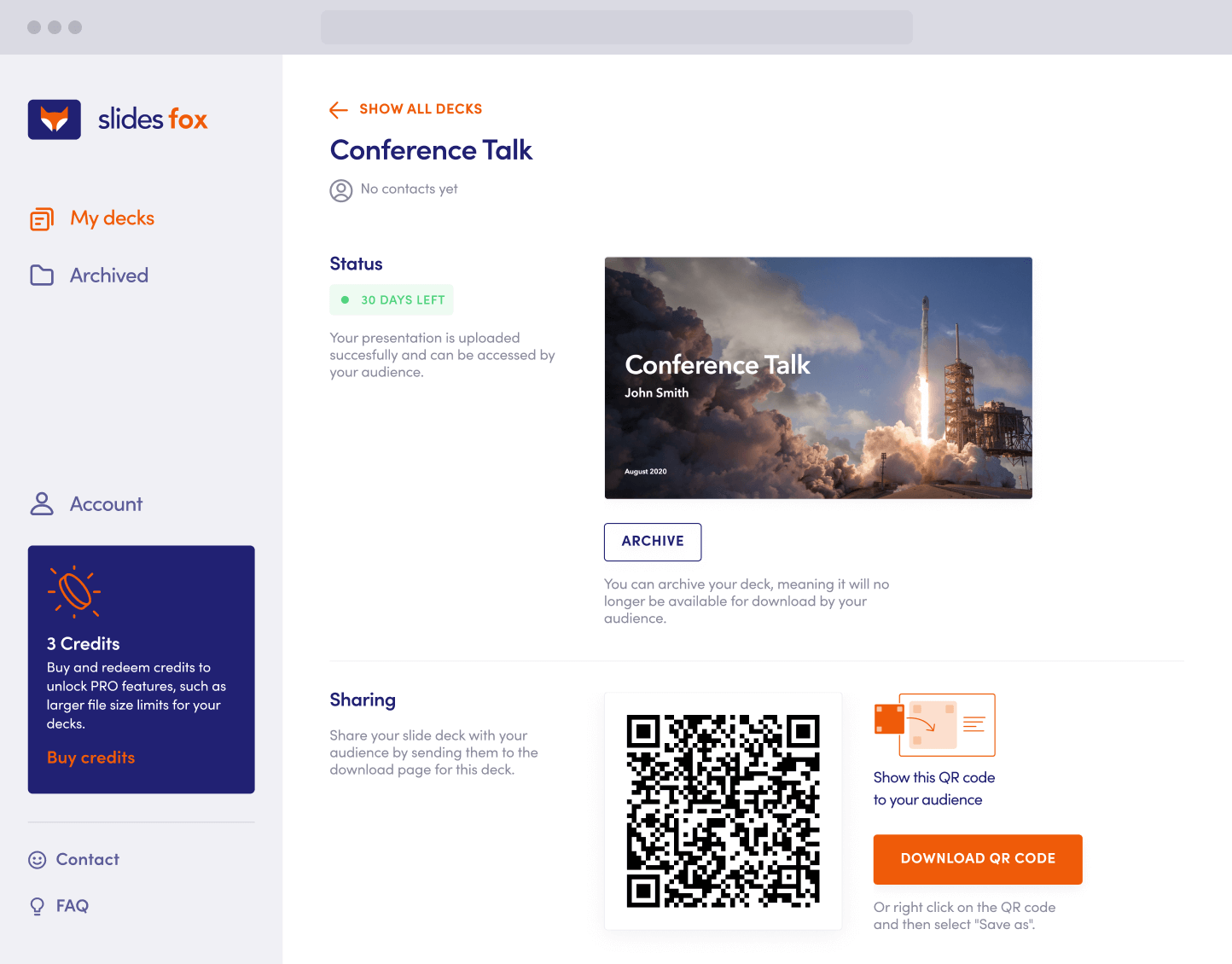1232x964 pixels.
Task: Open the Archived section
Action: click(x=109, y=276)
